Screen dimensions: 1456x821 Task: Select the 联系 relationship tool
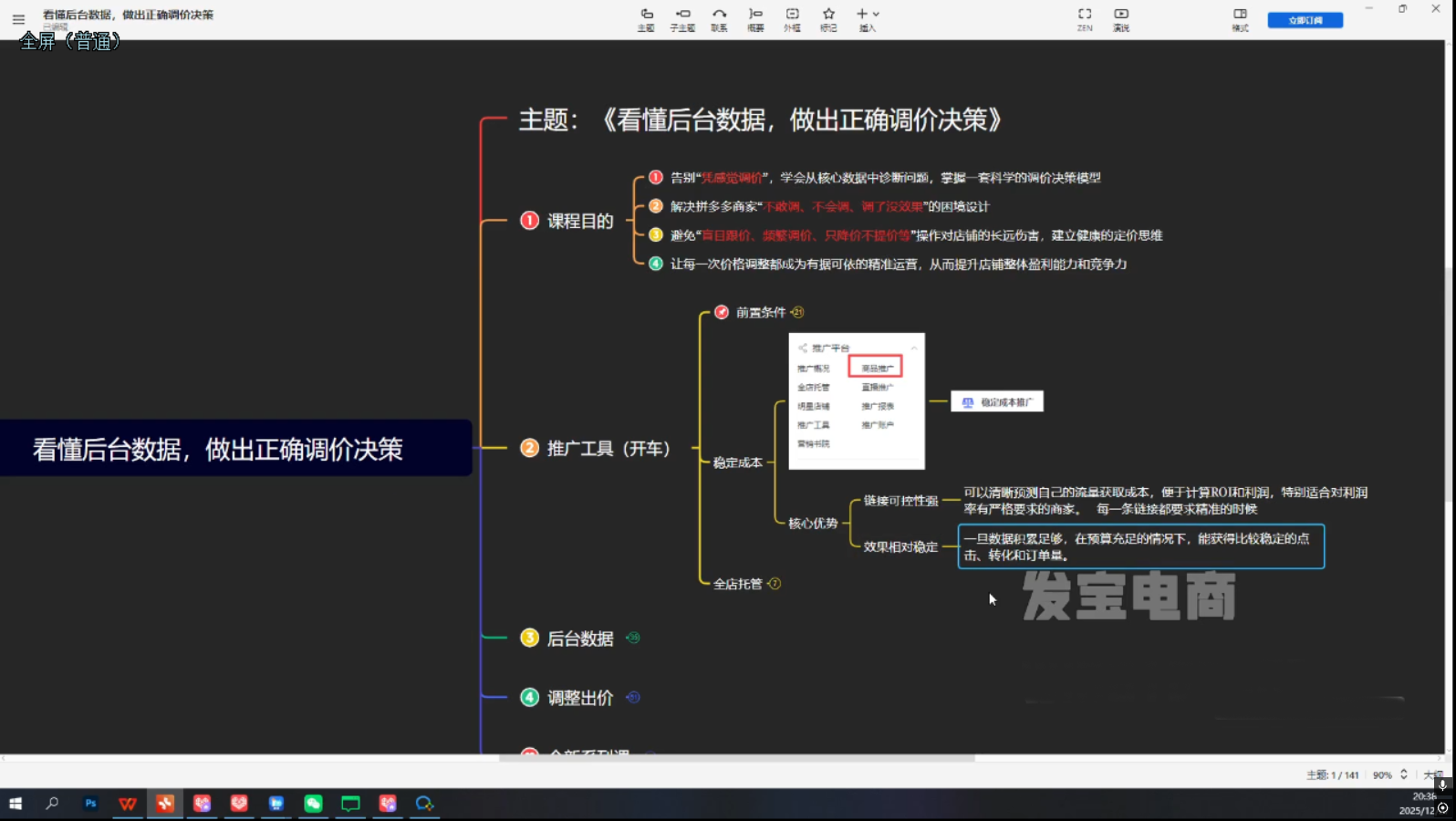(719, 19)
